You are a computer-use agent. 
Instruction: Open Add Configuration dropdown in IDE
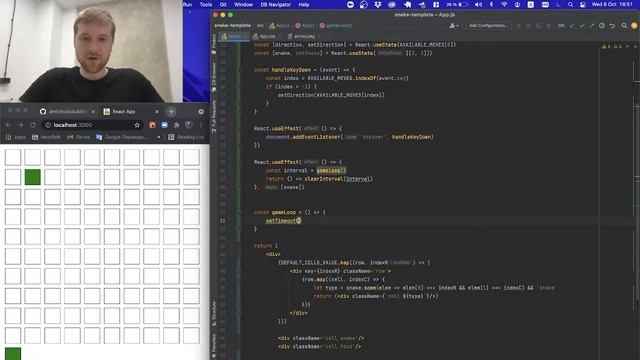[489, 25]
